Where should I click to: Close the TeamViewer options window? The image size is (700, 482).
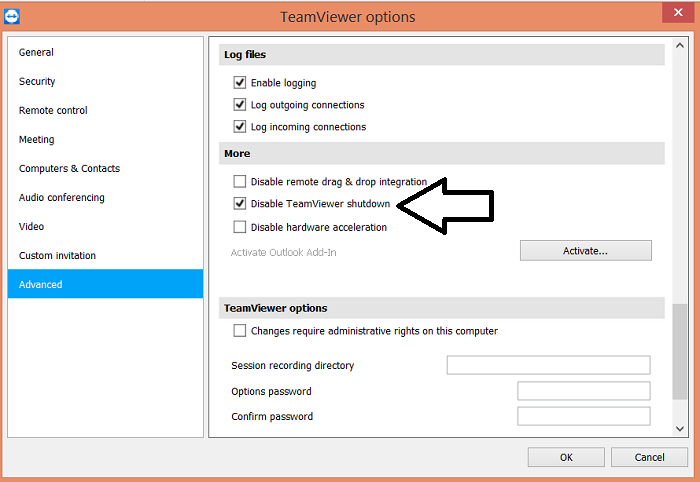(678, 12)
